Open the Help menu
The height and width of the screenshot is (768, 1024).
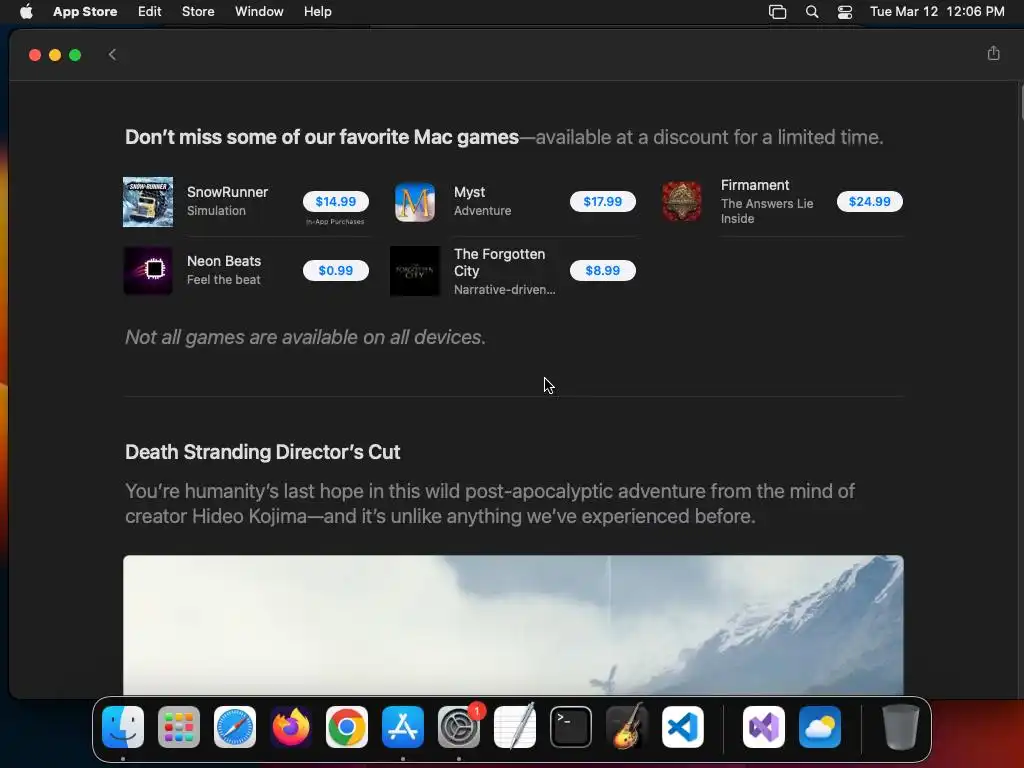tap(317, 12)
